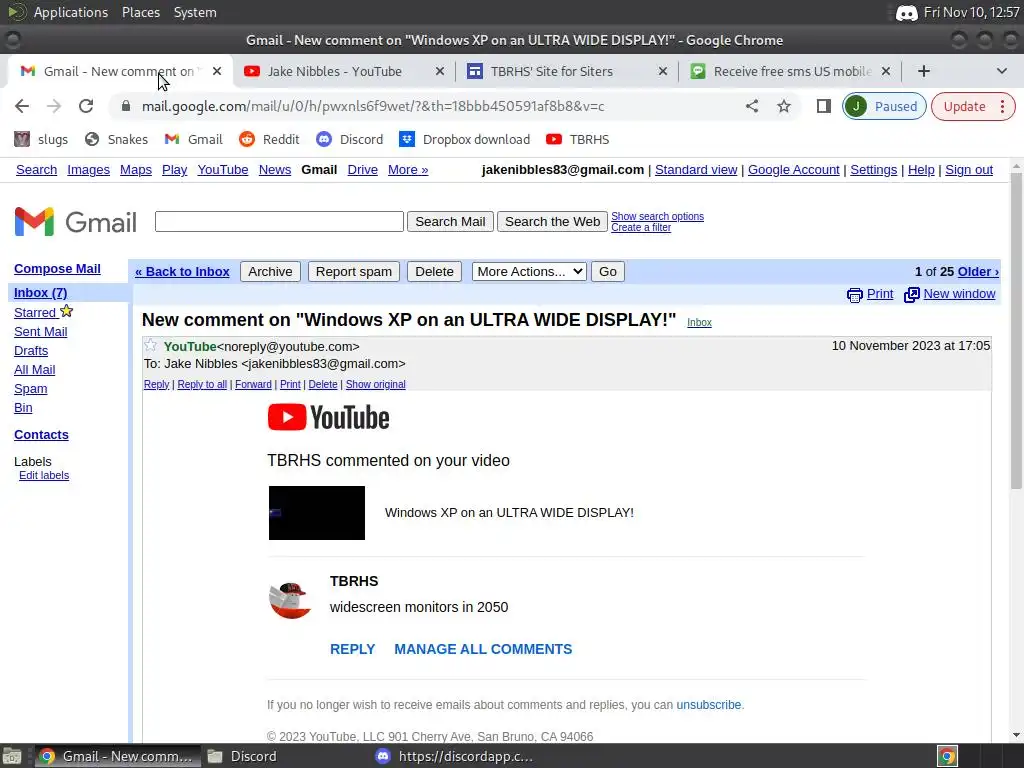Bookmark this page with the star icon
The width and height of the screenshot is (1024, 768).
(x=784, y=106)
